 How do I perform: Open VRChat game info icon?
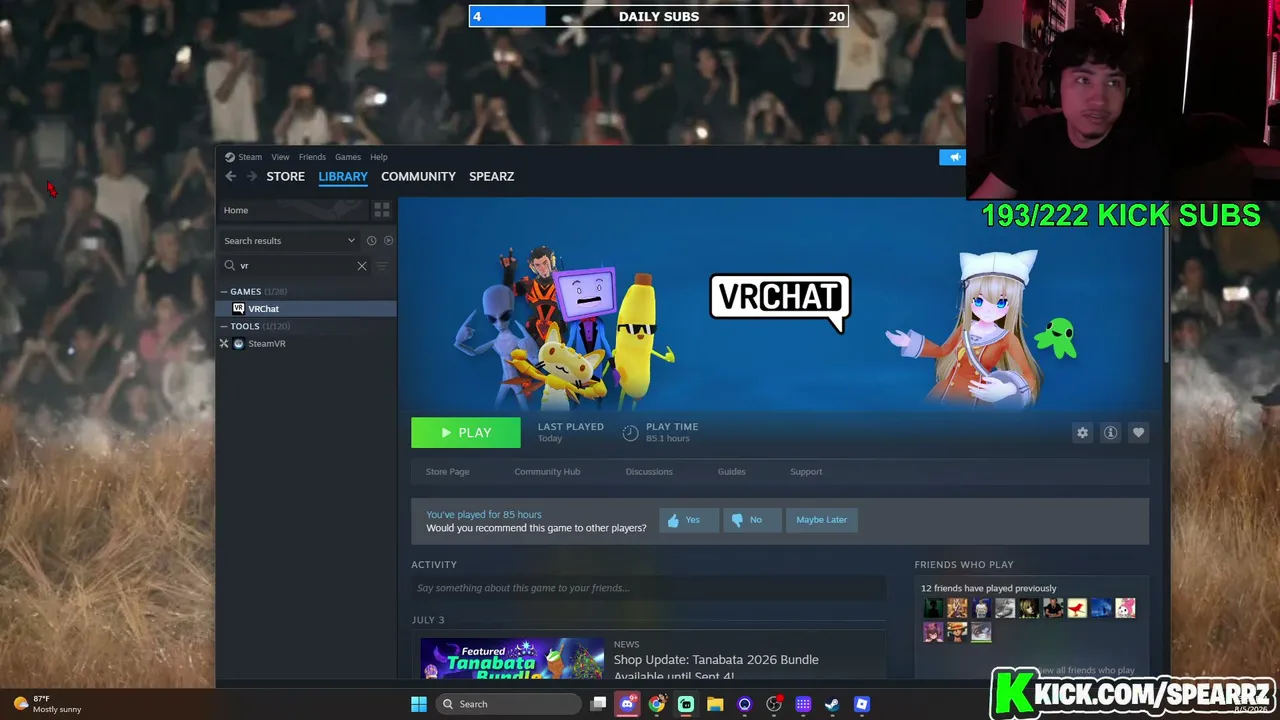pyautogui.click(x=1110, y=433)
